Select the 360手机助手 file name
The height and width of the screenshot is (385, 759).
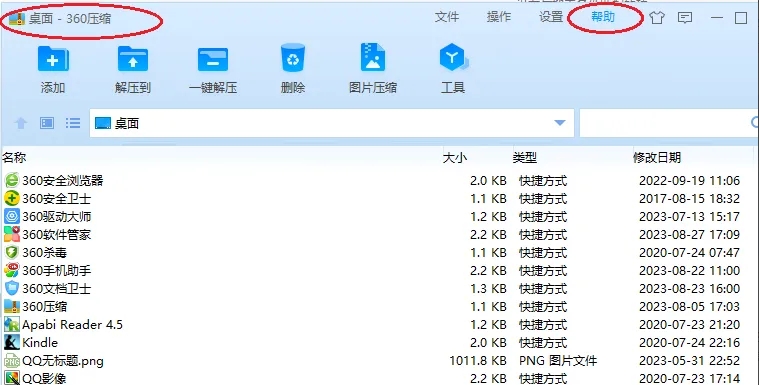[57, 270]
